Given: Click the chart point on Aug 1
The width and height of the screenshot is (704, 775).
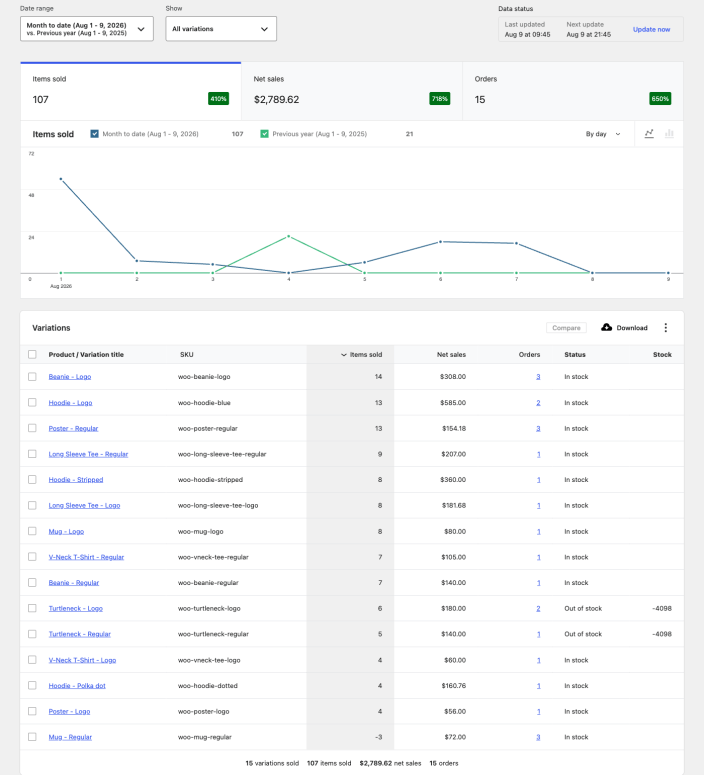Looking at the screenshot, I should pyautogui.click(x=61, y=179).
